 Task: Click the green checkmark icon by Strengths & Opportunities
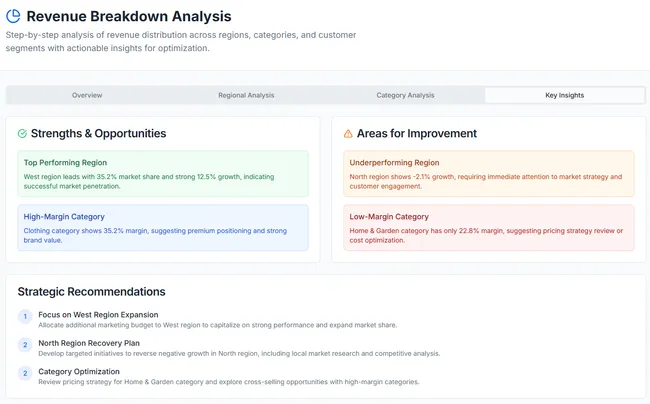click(x=22, y=133)
